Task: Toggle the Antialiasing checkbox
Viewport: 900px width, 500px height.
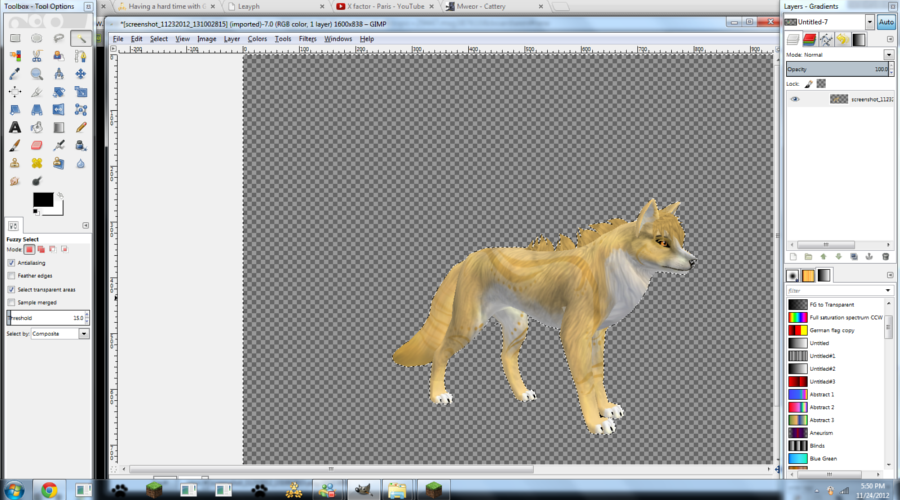Action: [x=11, y=263]
